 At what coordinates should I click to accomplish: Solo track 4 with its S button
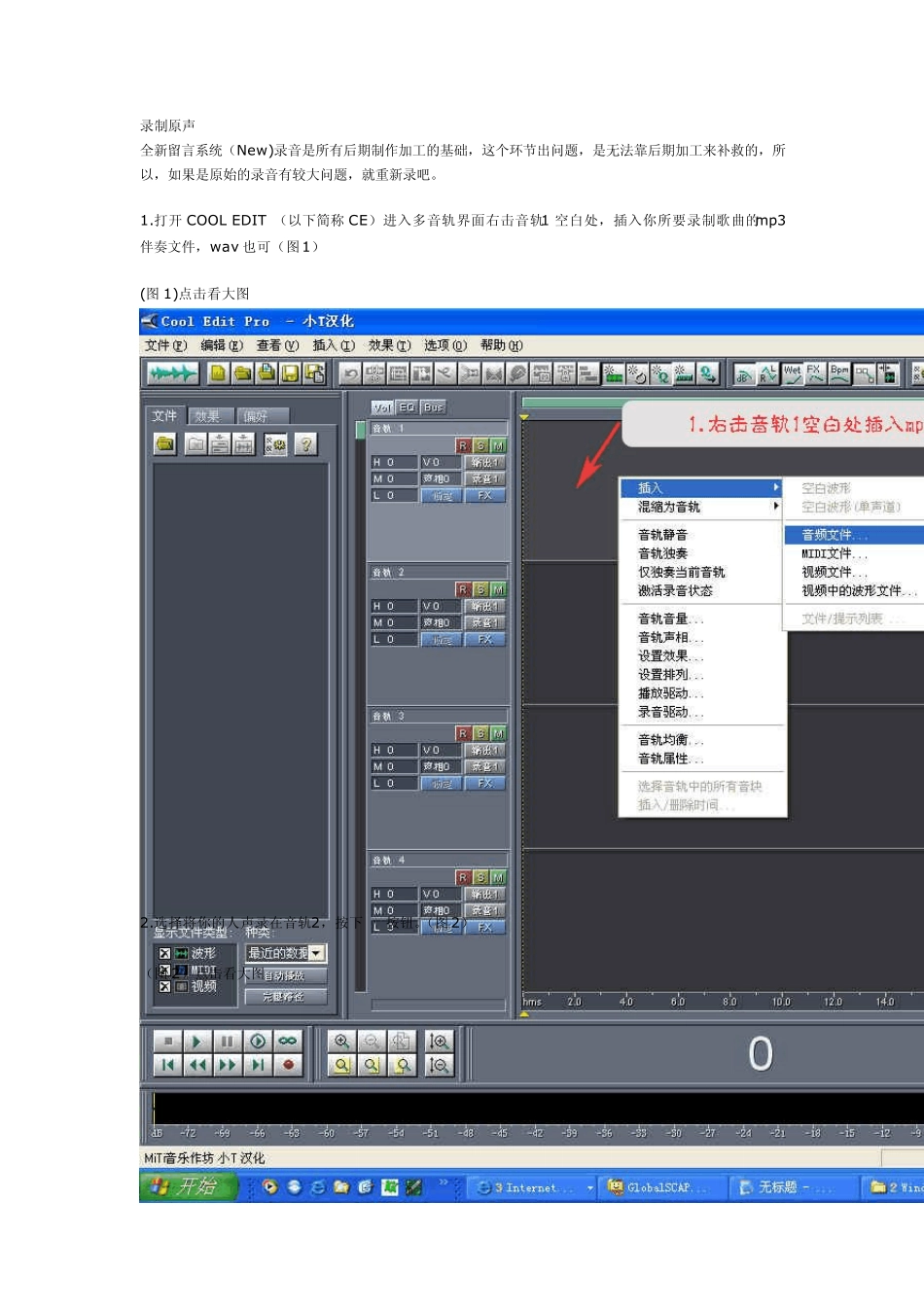tap(480, 877)
